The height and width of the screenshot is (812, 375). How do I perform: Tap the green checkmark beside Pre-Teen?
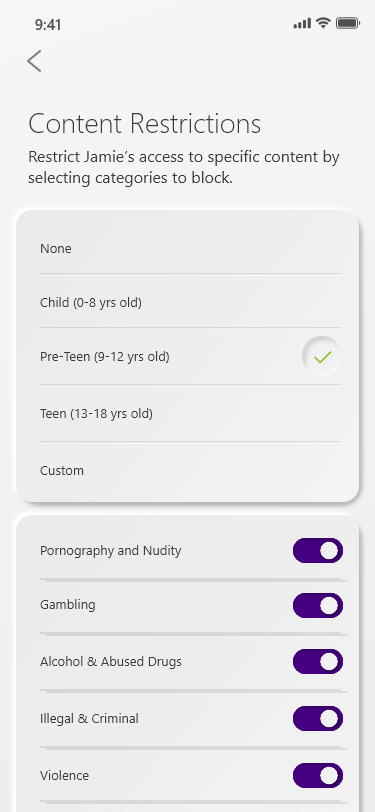point(322,357)
